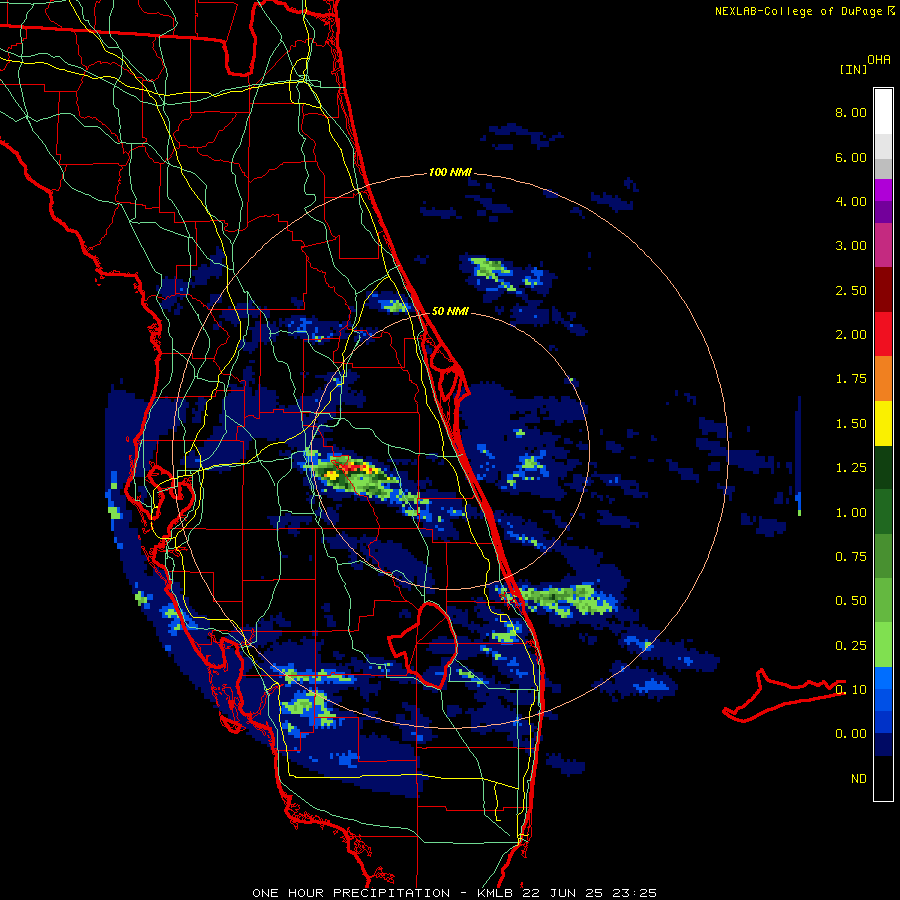Image resolution: width=900 pixels, height=900 pixels.
Task: Select the darkest green swatch beside 1.25
Action: pos(883,467)
